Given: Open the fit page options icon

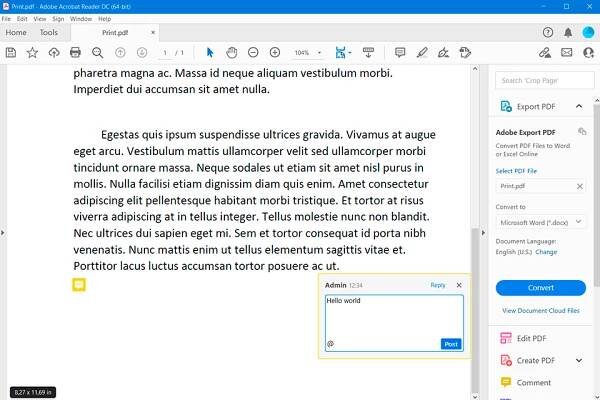Looking at the screenshot, I should click(342, 52).
